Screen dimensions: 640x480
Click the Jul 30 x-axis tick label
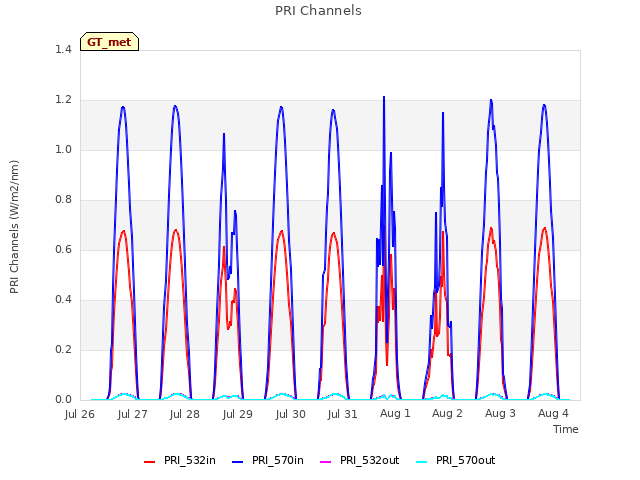point(290,414)
